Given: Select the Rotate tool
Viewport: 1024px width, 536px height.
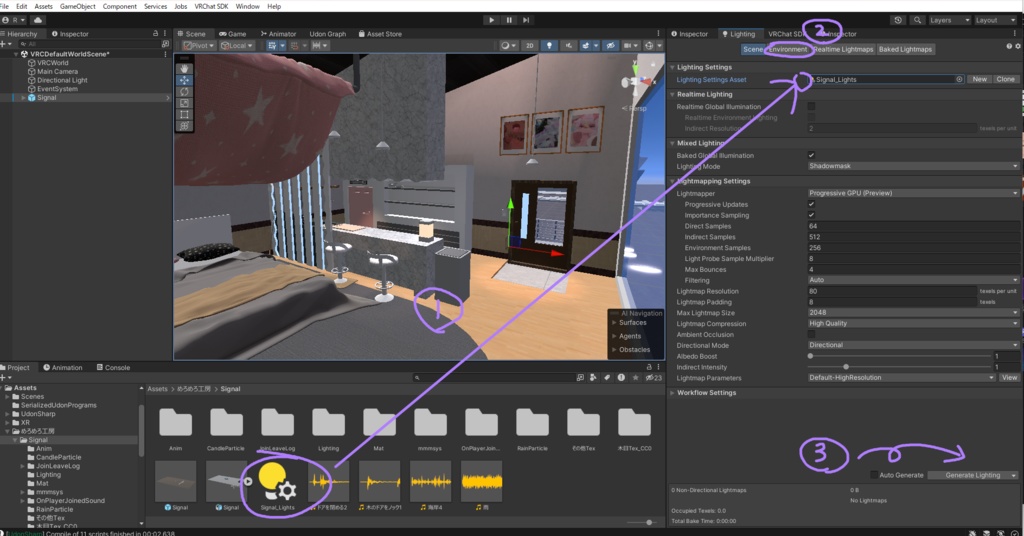Looking at the screenshot, I should coord(184,91).
